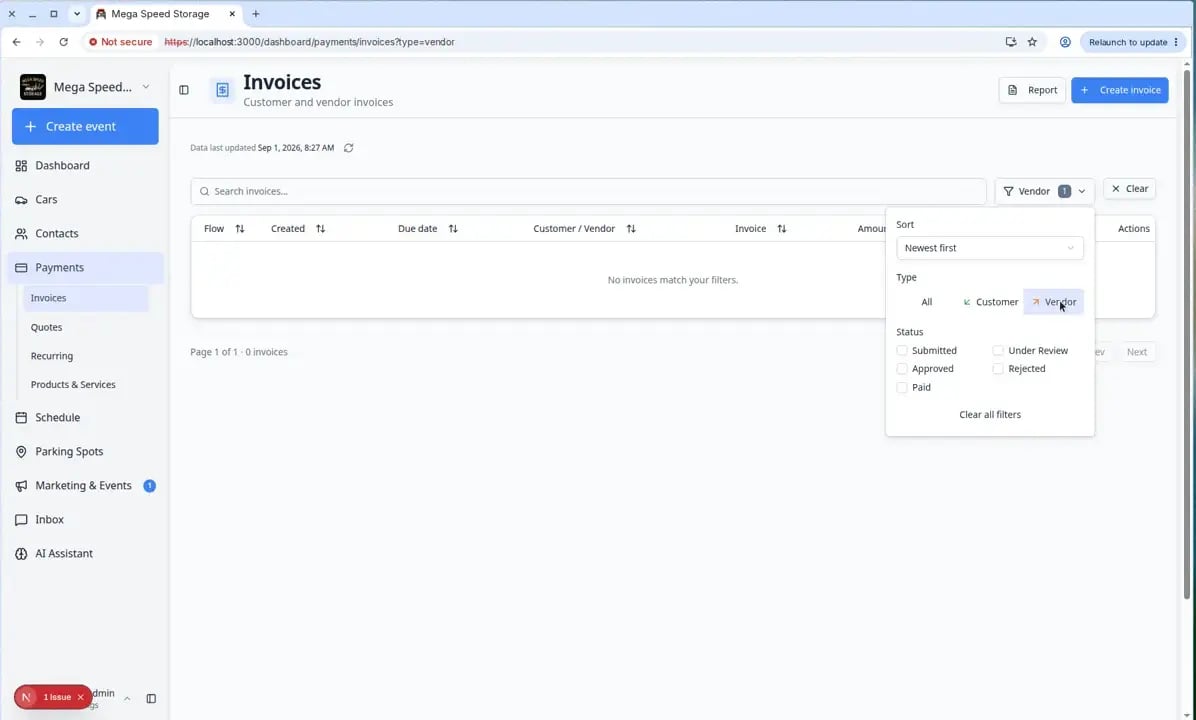Click Clear all filters link
The width and height of the screenshot is (1196, 720).
tap(989, 415)
